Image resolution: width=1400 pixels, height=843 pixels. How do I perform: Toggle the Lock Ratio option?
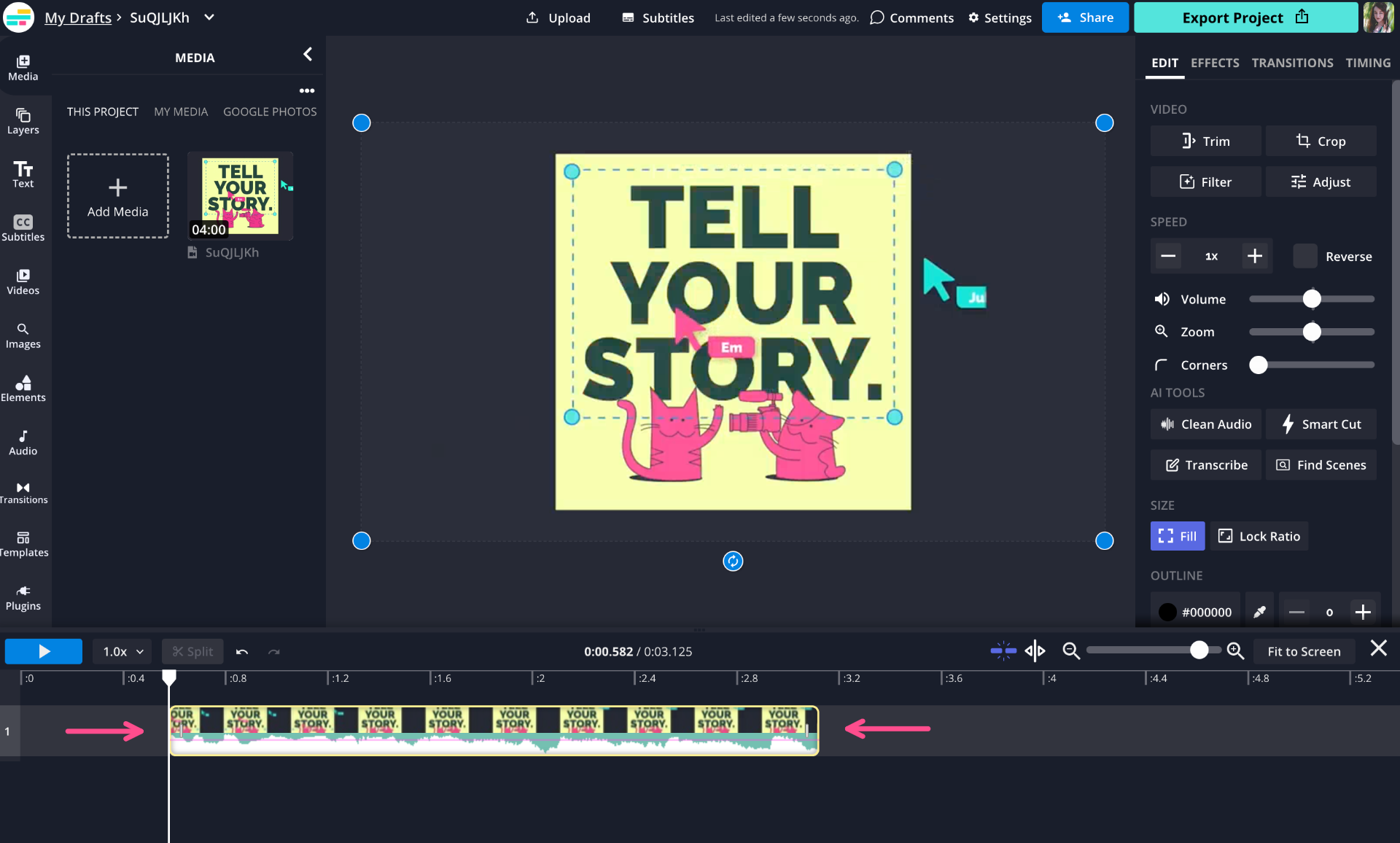(x=1259, y=536)
